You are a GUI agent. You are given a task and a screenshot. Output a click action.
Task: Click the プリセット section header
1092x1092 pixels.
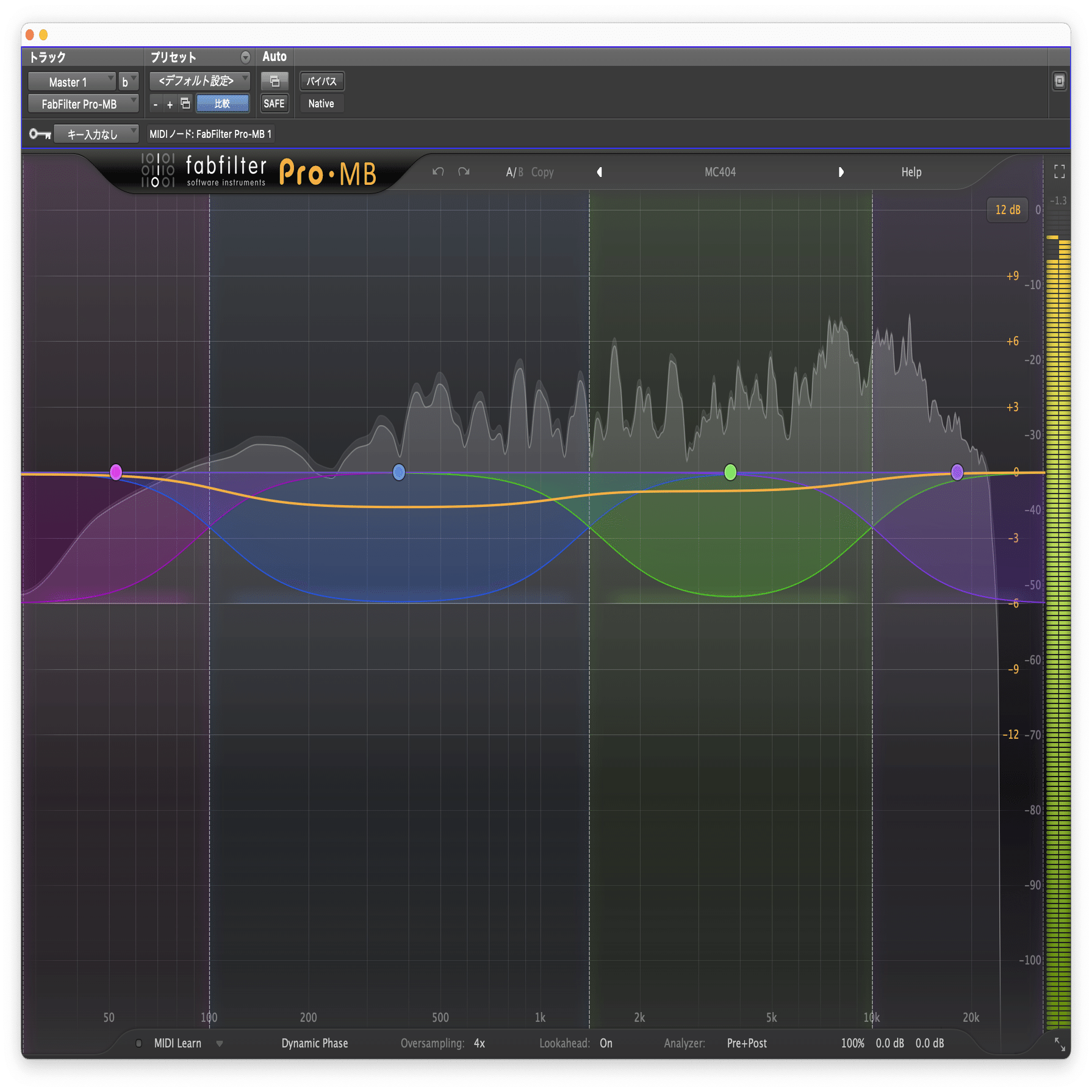(173, 57)
